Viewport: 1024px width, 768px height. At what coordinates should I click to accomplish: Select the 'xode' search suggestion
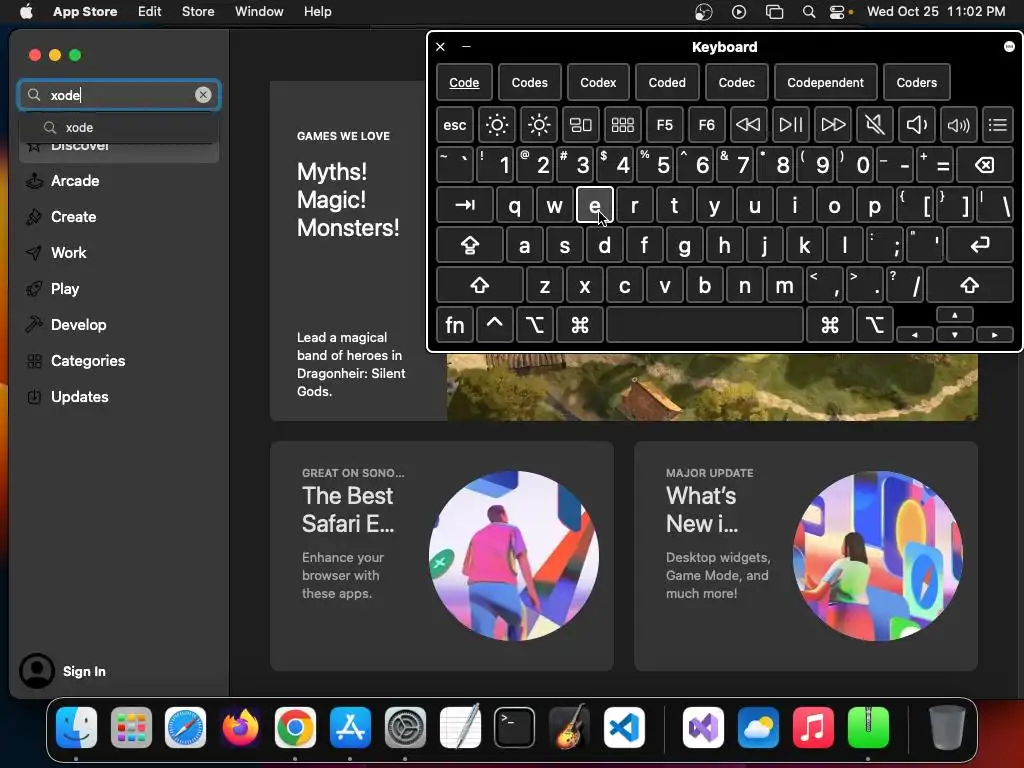pyautogui.click(x=119, y=128)
